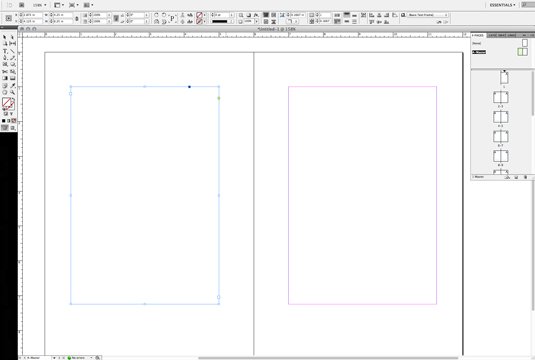This screenshot has width=535, height=360.
Task: Select the Hand tool
Action: coord(5,92)
